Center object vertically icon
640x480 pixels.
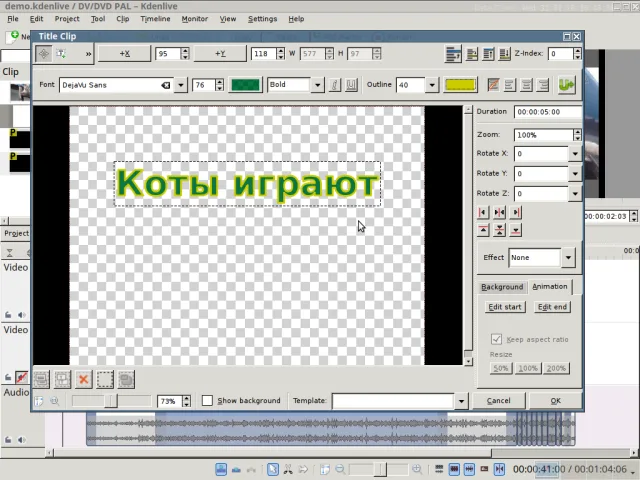pos(499,230)
